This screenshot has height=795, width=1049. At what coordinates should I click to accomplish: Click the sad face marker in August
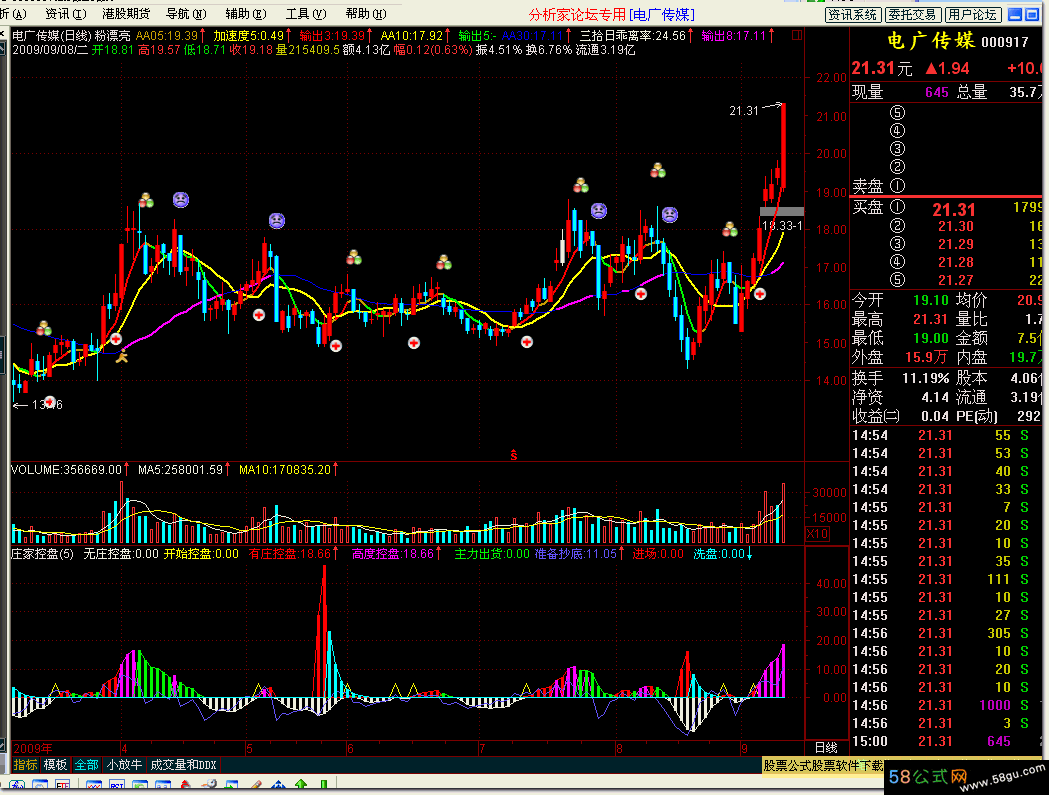point(670,214)
